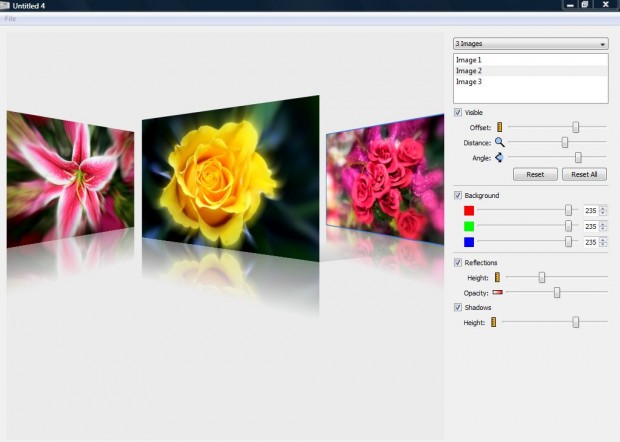Click the Distance magnifier icon

tap(499, 143)
